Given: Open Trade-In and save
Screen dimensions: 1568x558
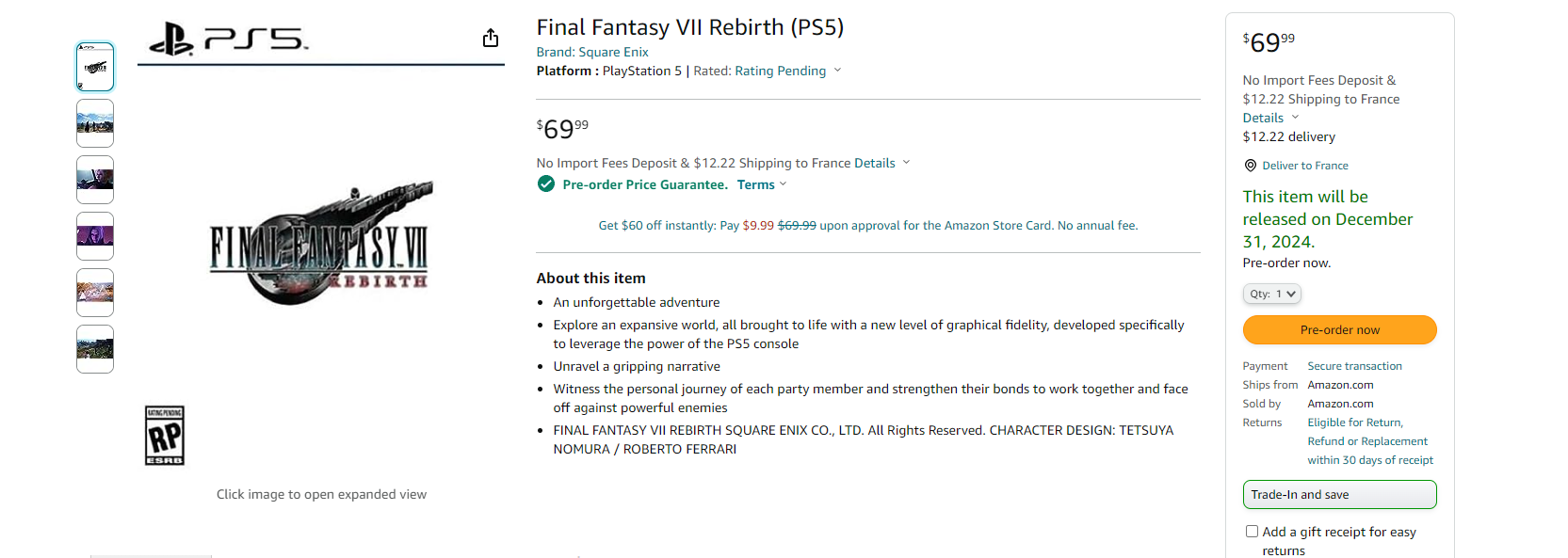Looking at the screenshot, I should click(x=1339, y=494).
